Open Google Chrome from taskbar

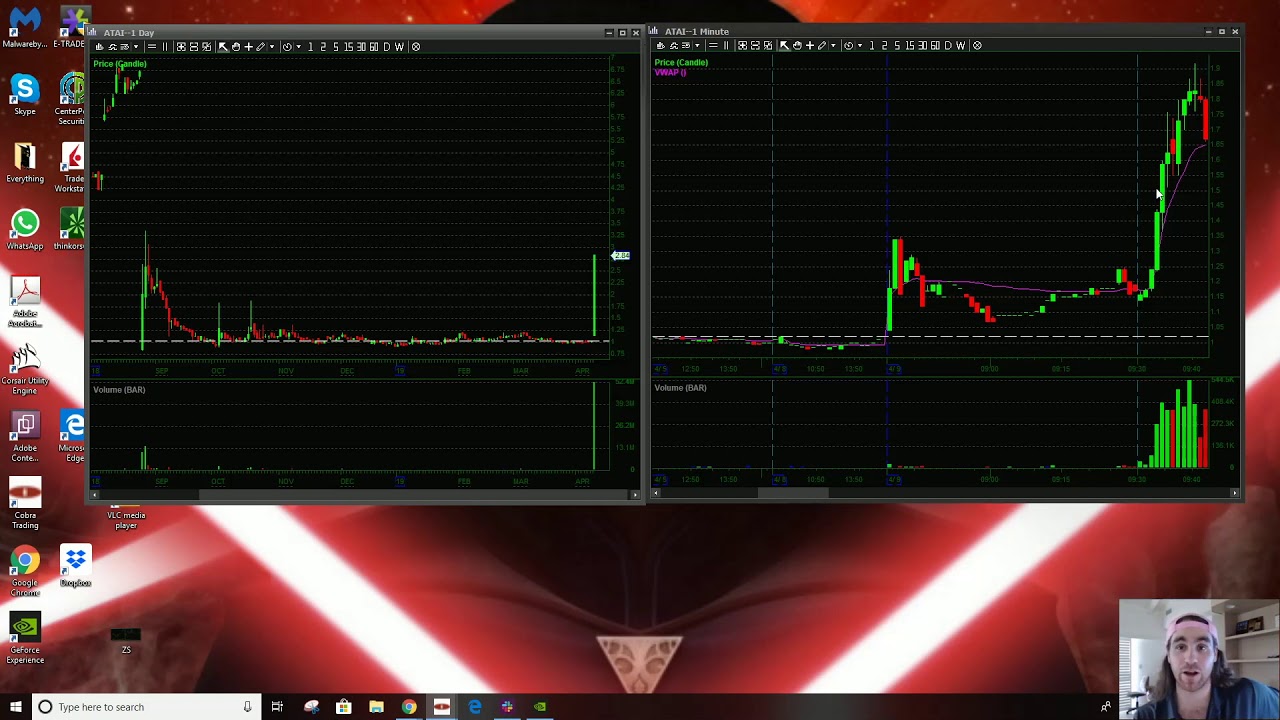point(409,707)
